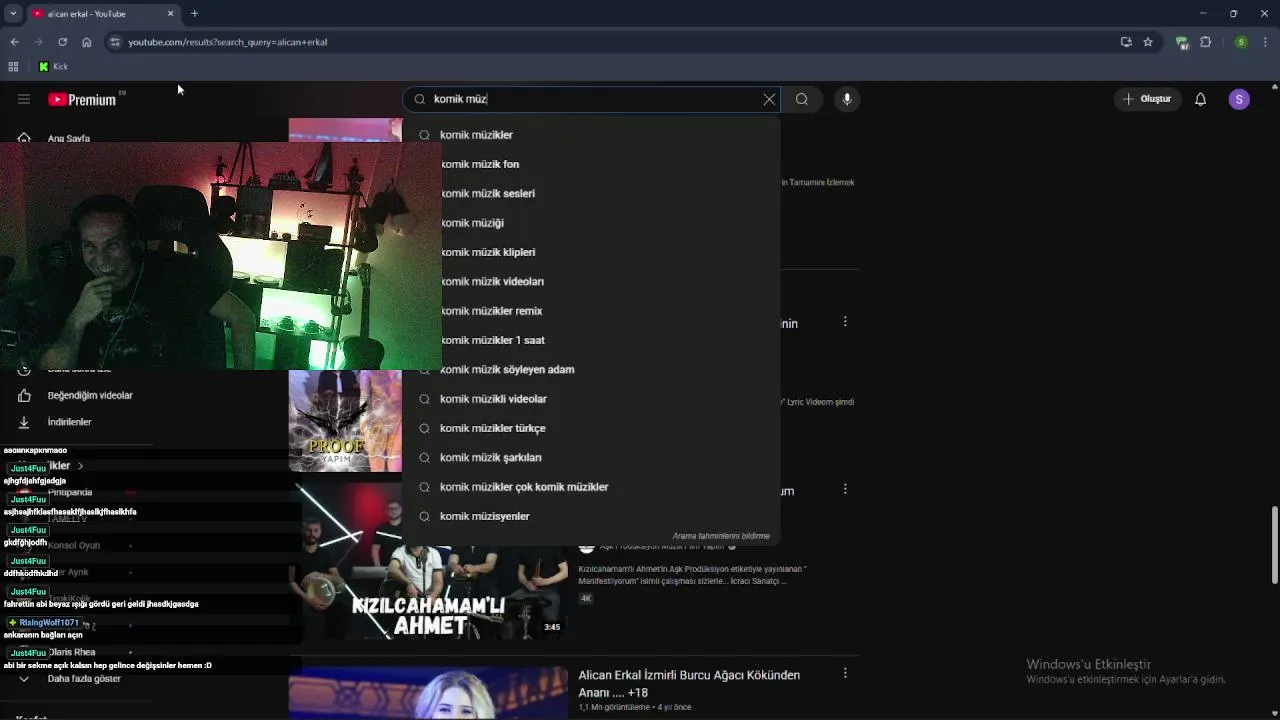Open Kızılcahamam'lı Ahmet video thumbnail
The height and width of the screenshot is (720, 1280).
tap(429, 561)
